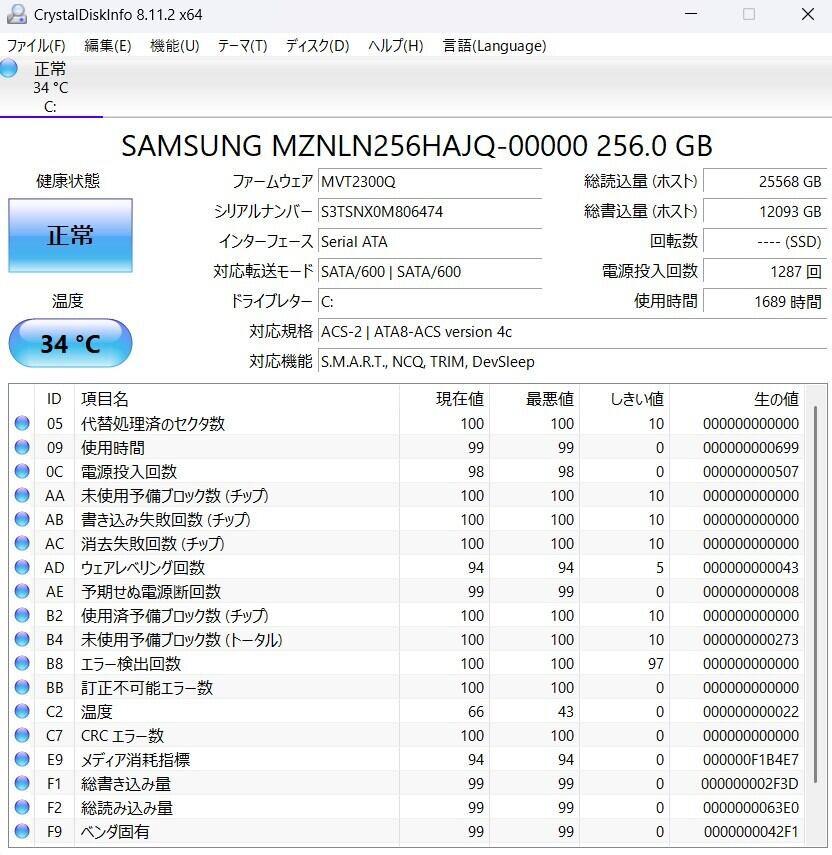The height and width of the screenshot is (855, 832).
Task: Click the 正常 health status button
Action: [x=70, y=236]
